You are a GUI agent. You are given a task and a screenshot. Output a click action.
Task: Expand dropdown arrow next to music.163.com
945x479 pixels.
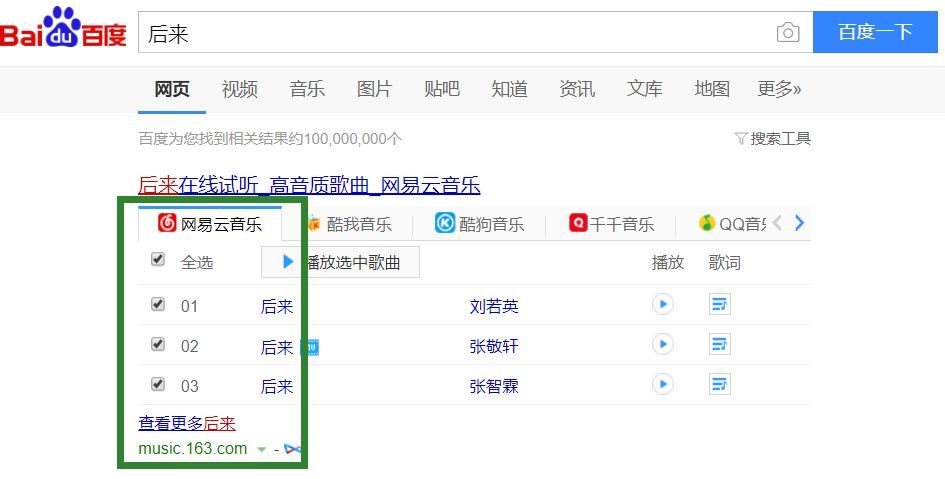point(261,449)
